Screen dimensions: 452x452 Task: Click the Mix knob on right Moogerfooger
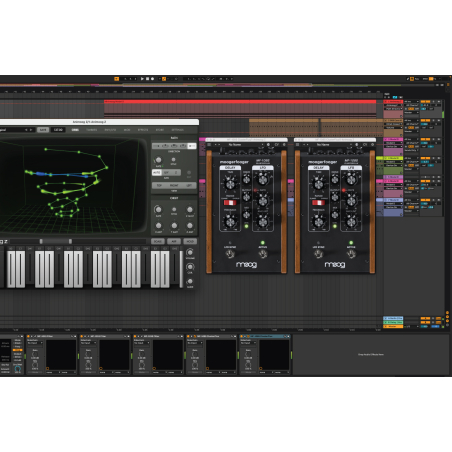(335, 215)
